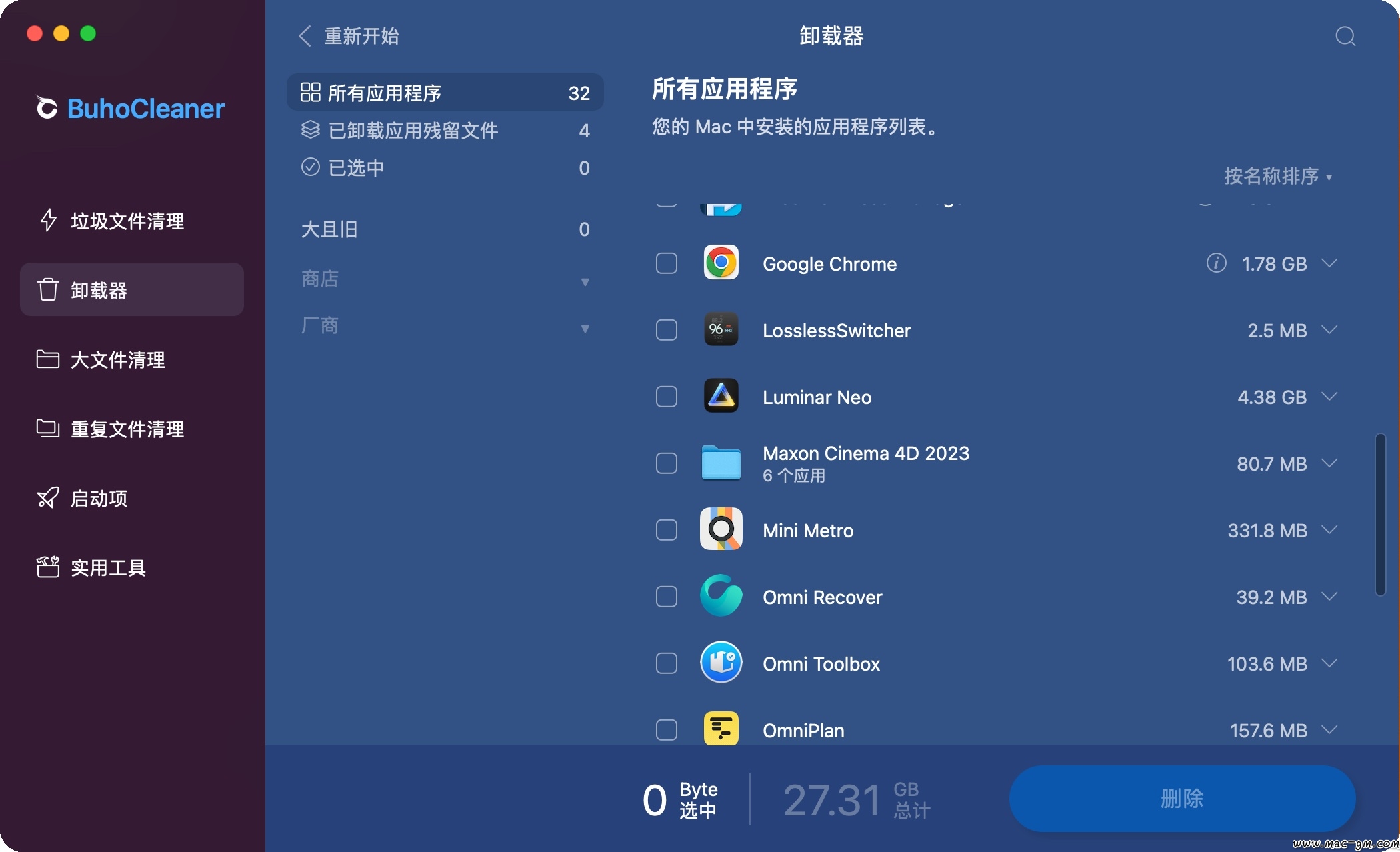Click the selected checkmark circle icon

pos(311,167)
